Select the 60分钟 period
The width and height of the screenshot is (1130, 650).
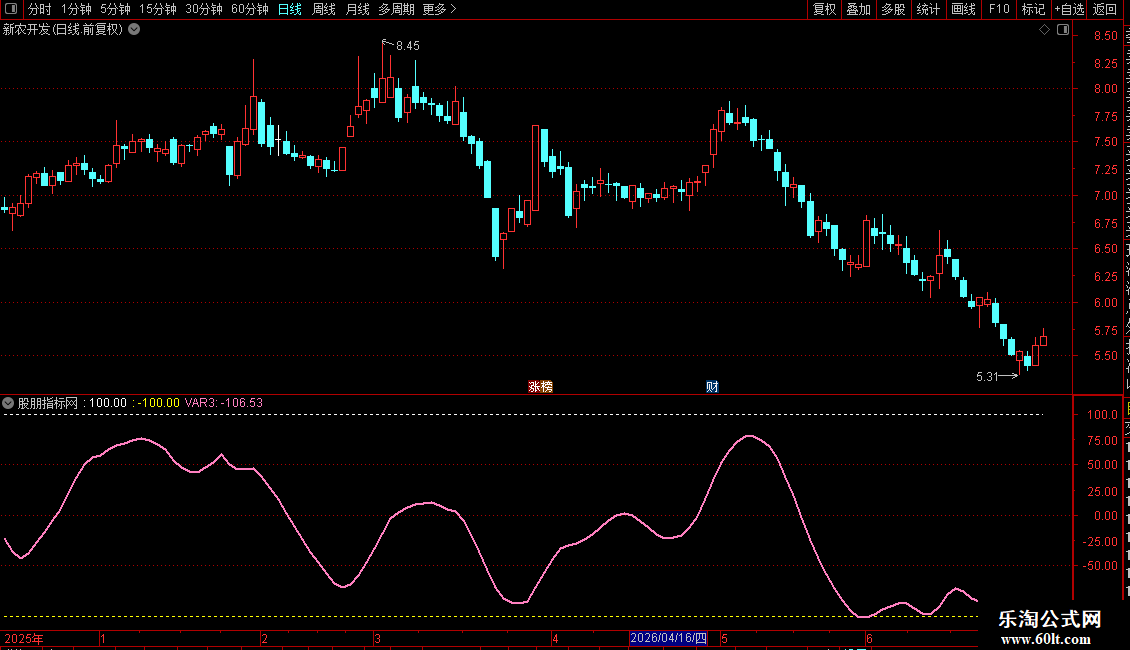click(250, 9)
